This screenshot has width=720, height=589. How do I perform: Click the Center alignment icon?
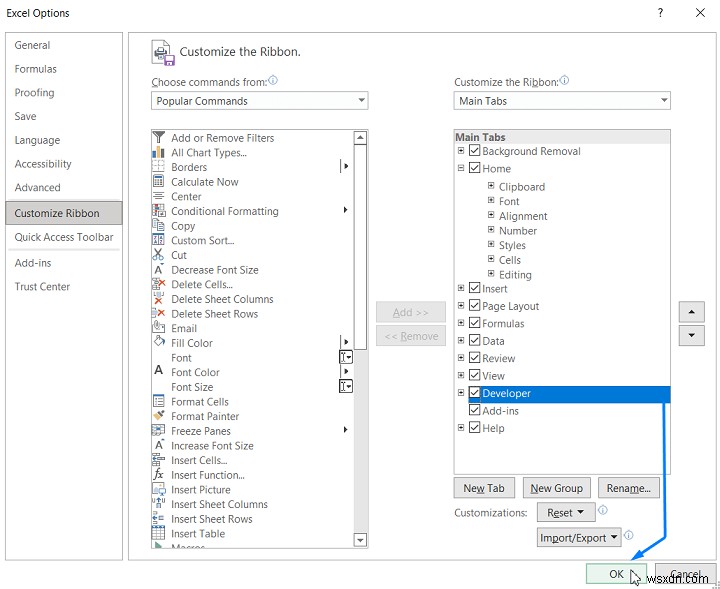(x=158, y=196)
